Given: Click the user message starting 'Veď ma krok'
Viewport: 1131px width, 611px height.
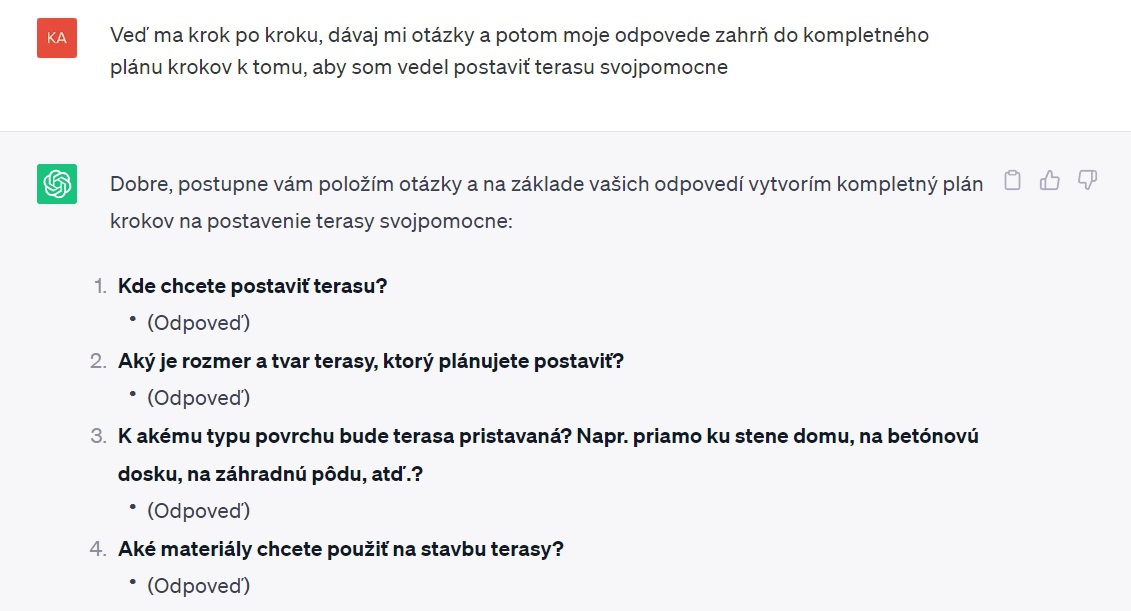Looking at the screenshot, I should [519, 51].
